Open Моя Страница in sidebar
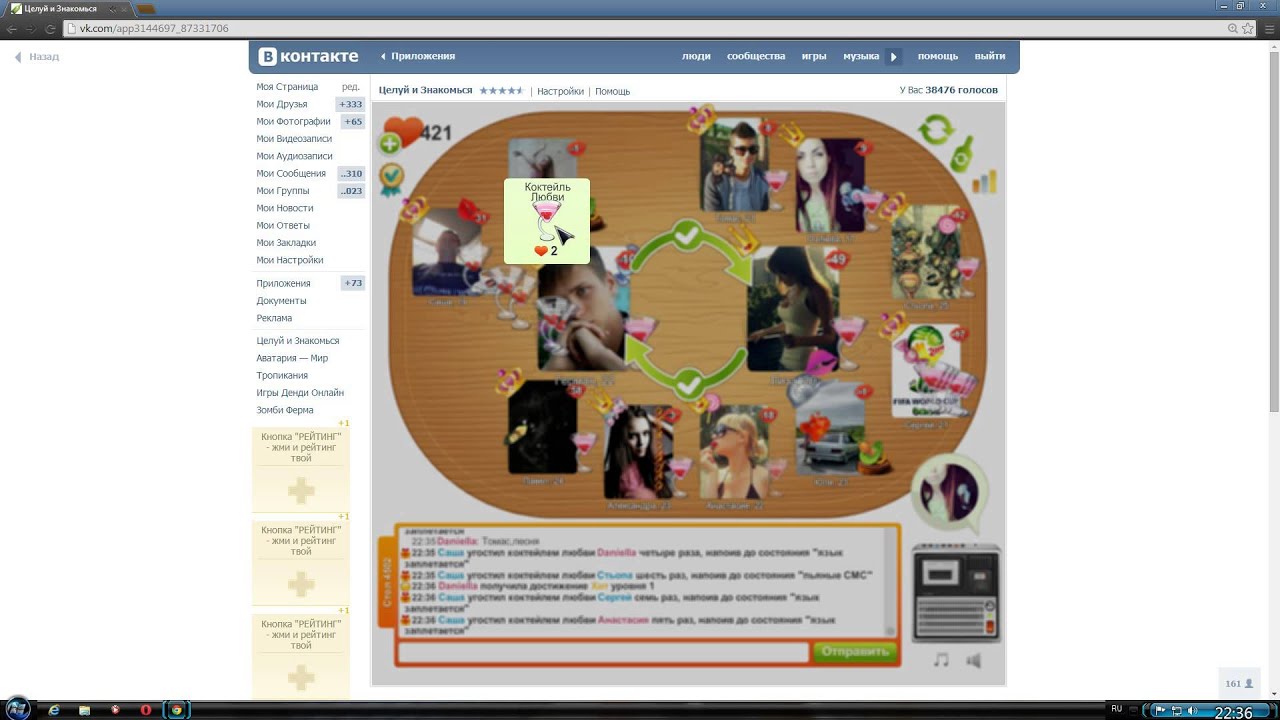This screenshot has width=1280, height=720. [x=287, y=87]
